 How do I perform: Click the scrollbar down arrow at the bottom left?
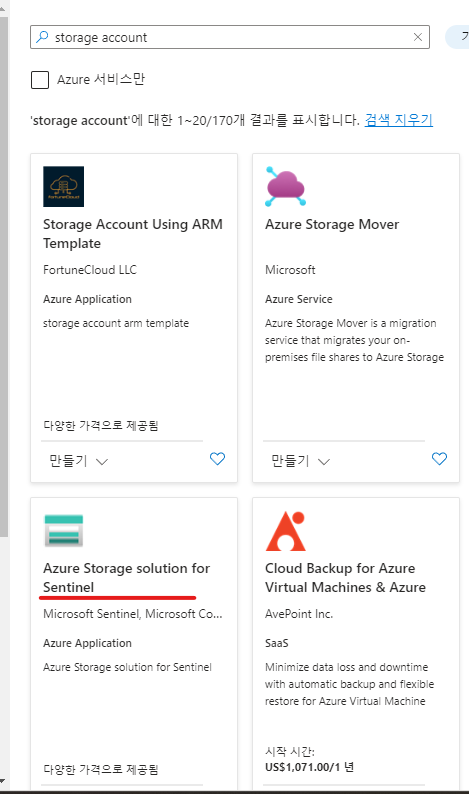(3, 782)
